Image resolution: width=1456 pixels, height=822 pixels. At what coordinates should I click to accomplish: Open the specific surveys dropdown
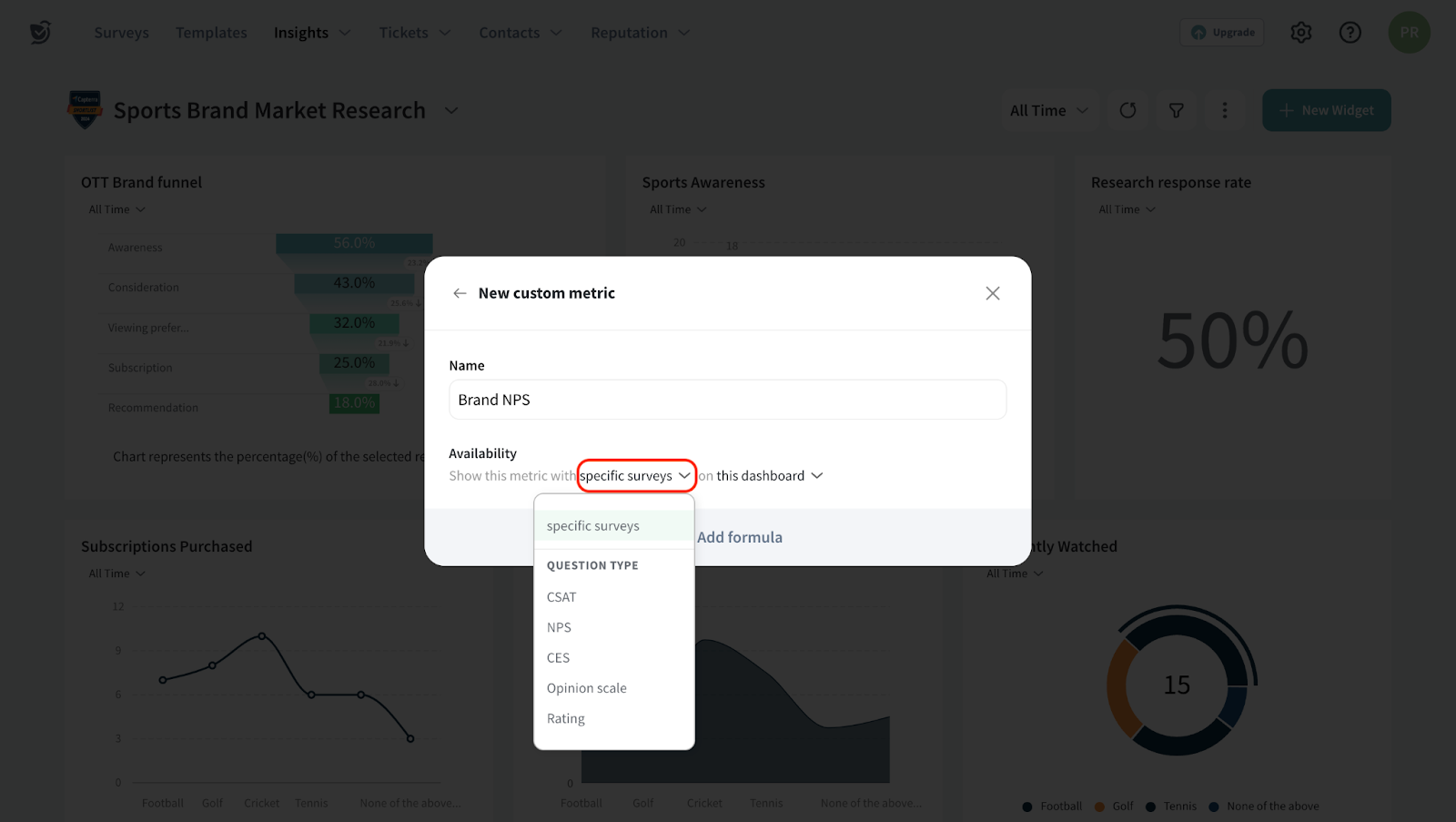tap(636, 476)
